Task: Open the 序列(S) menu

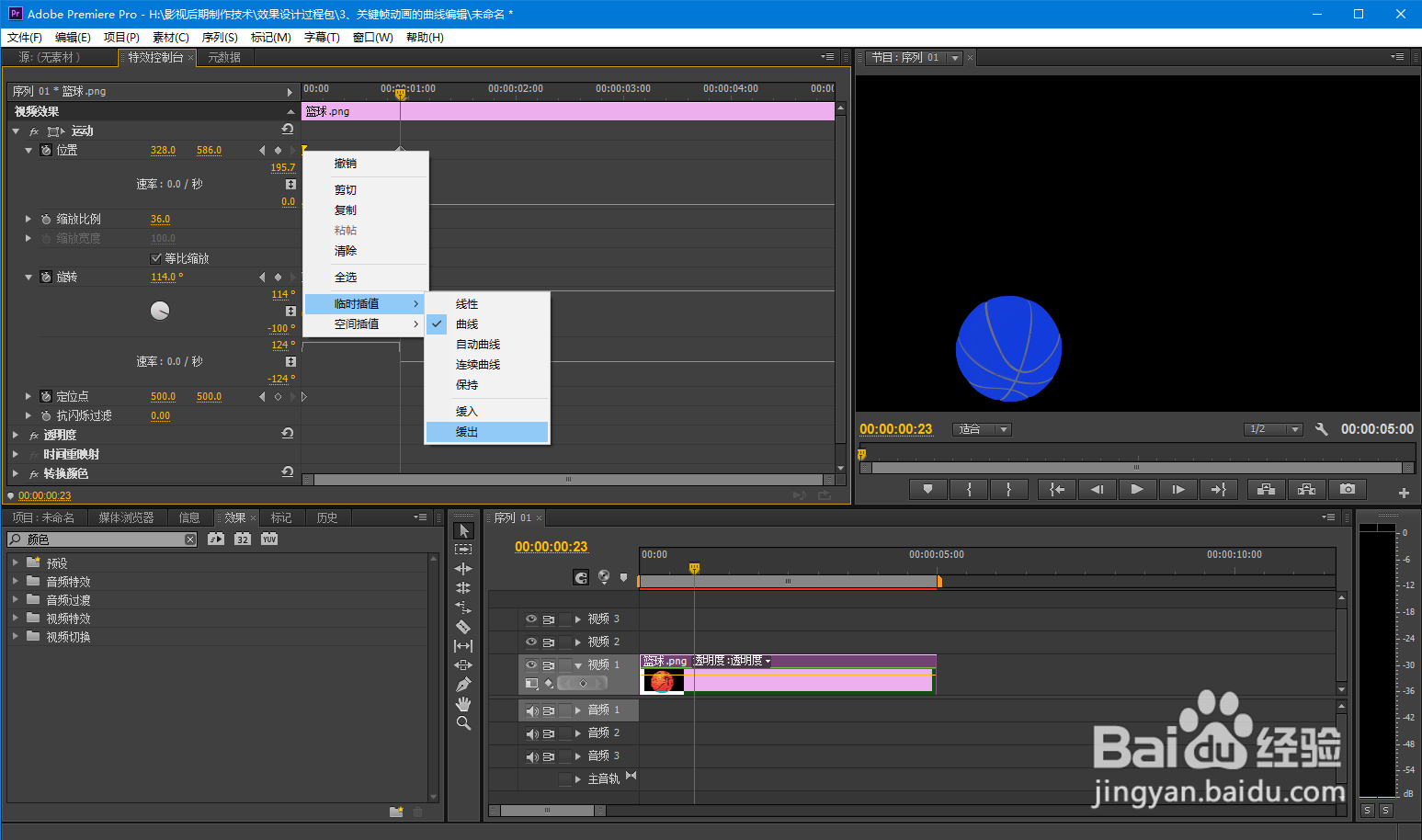Action: coord(220,38)
